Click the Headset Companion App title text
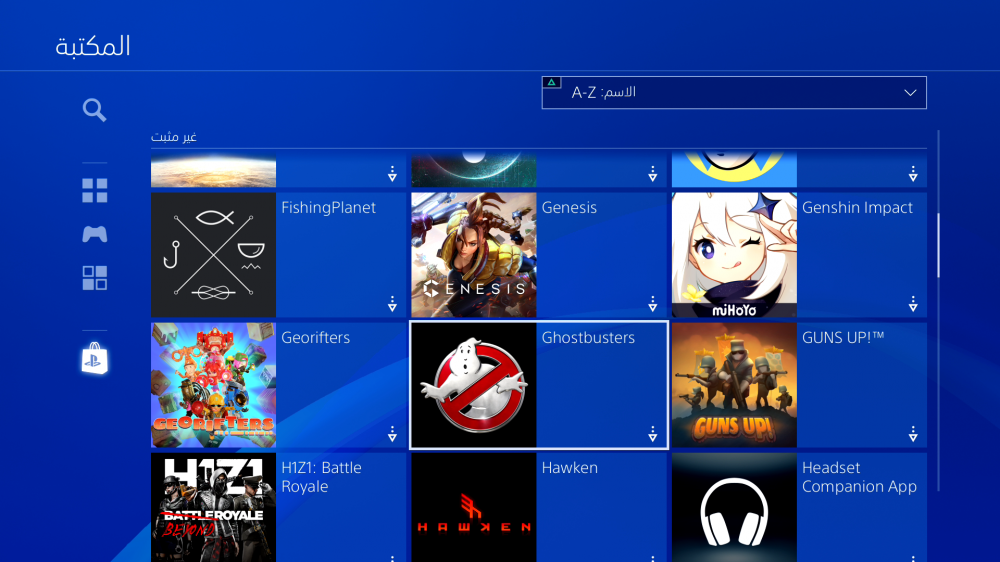 [859, 477]
